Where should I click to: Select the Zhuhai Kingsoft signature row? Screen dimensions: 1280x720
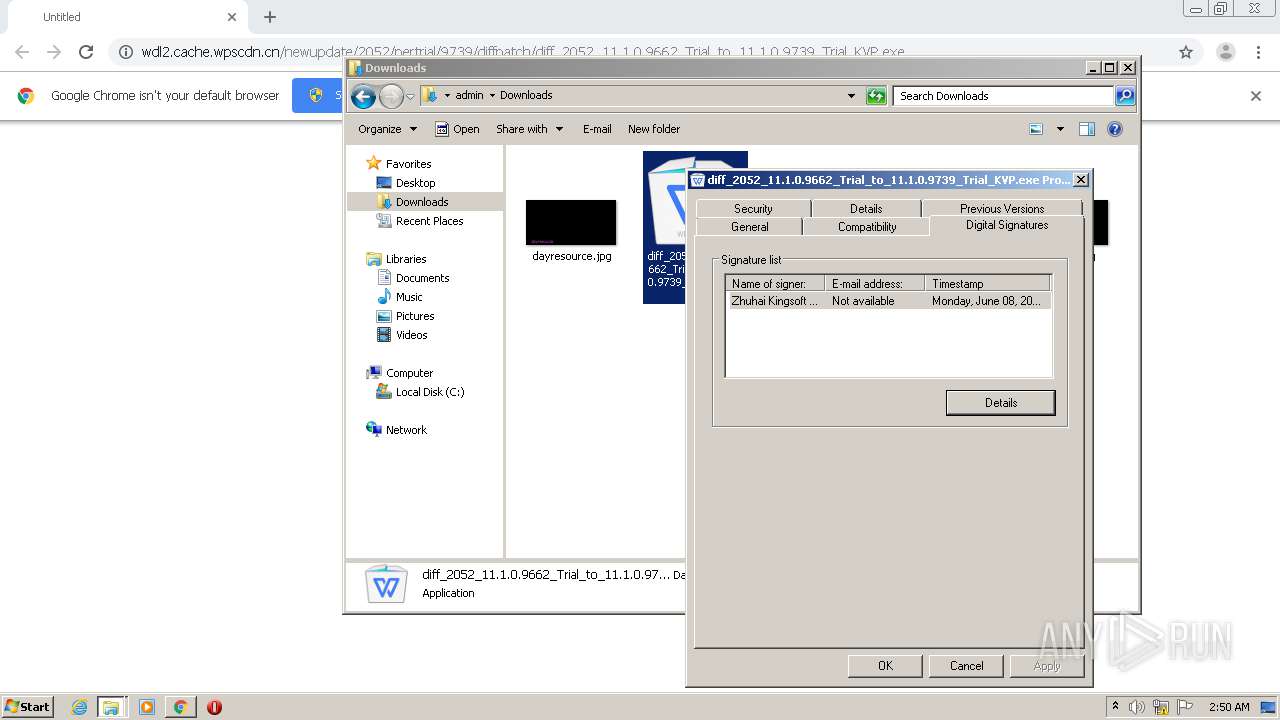click(889, 301)
